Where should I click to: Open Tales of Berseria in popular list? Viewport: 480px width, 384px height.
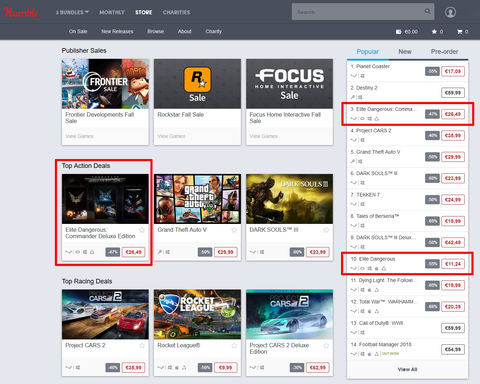tap(407, 221)
